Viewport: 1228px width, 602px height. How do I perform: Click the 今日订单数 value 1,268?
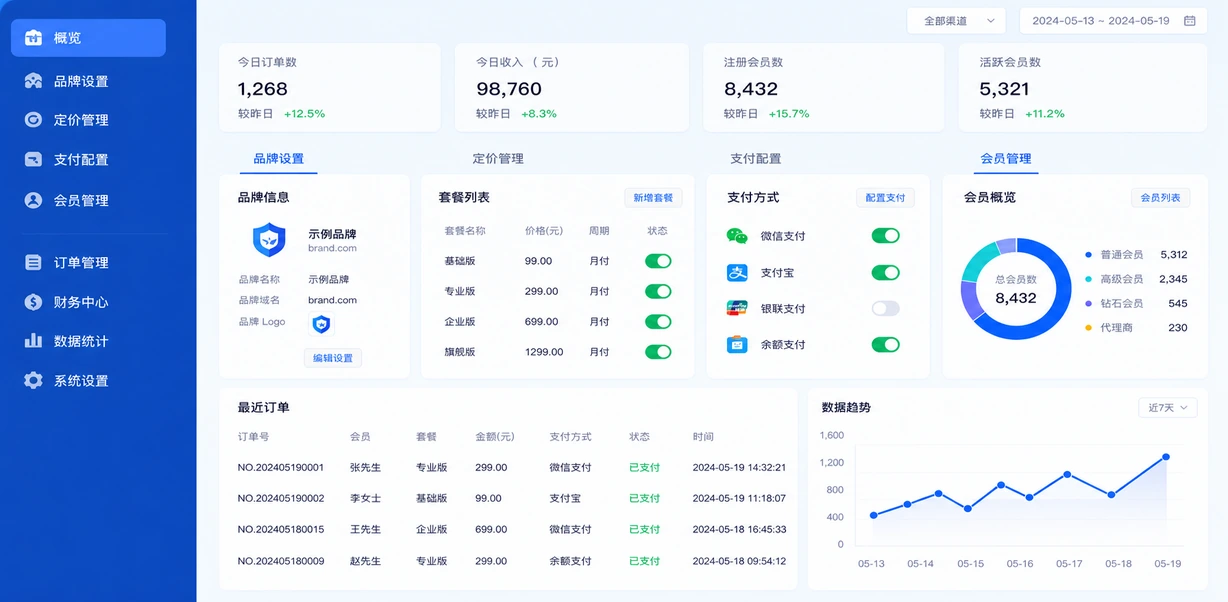pyautogui.click(x=263, y=88)
